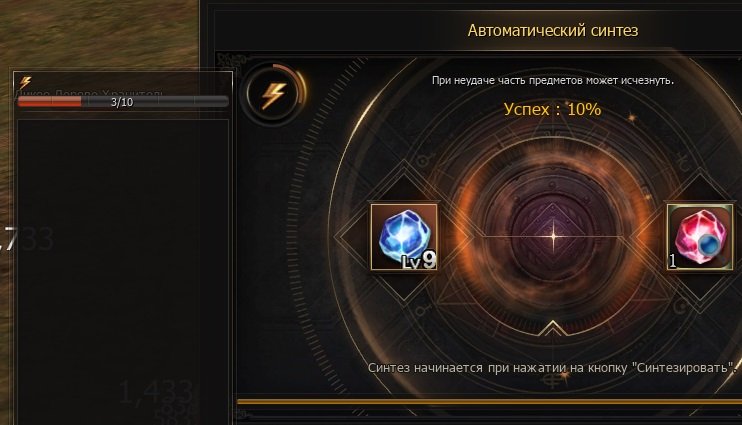Click the faded name text behind 3/10 bar
742x425 pixels.
(90, 93)
